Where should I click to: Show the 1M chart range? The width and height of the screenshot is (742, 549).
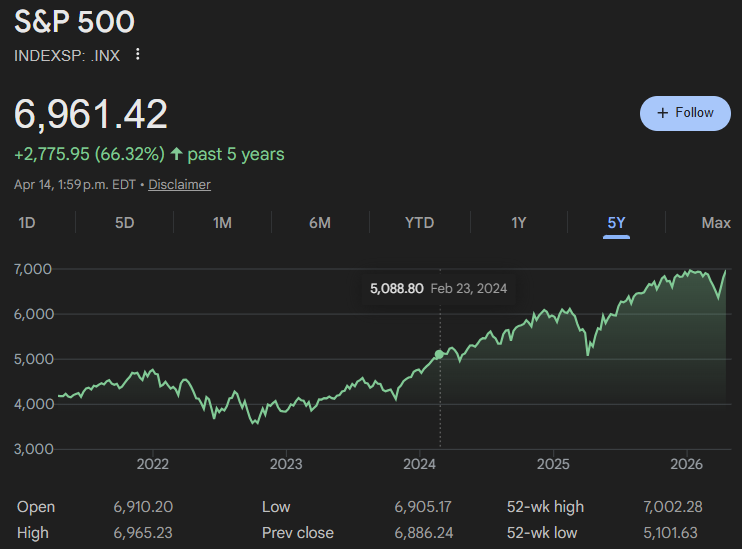[222, 223]
